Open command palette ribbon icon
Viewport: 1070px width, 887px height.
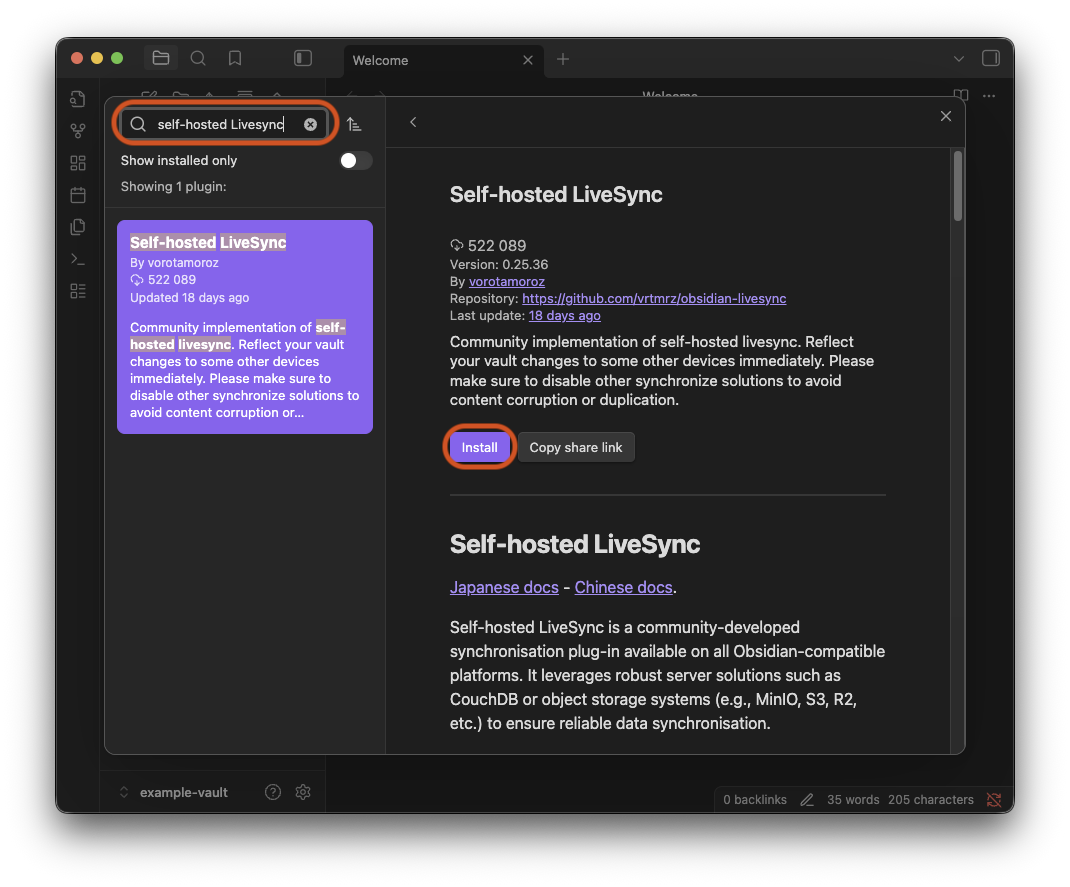point(78,259)
